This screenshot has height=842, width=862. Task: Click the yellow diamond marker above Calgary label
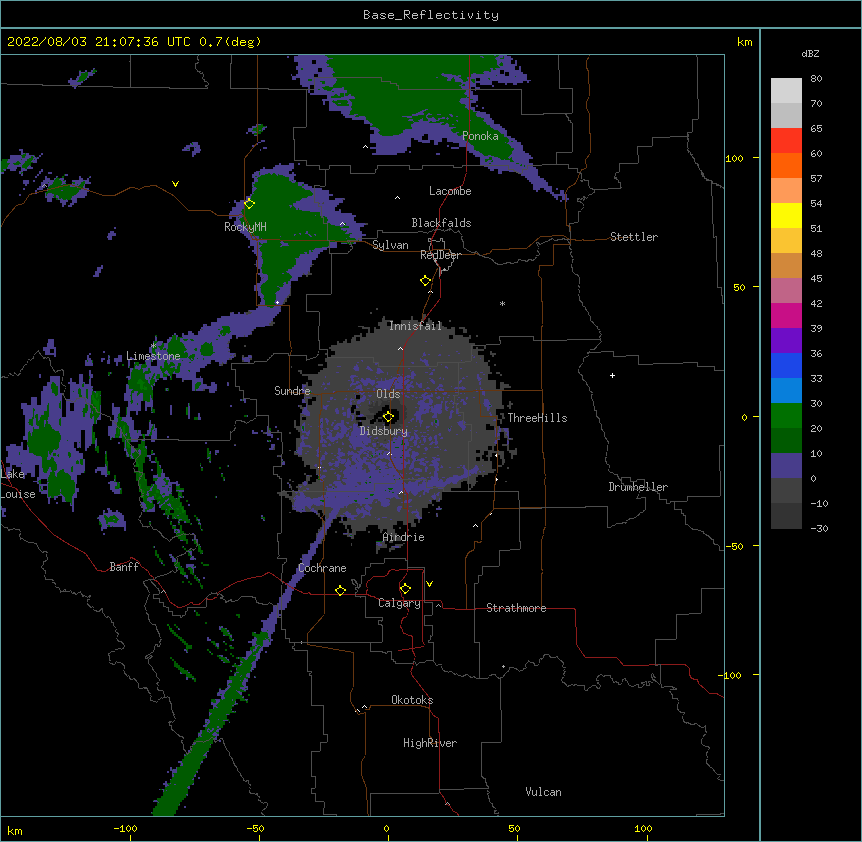(405, 589)
